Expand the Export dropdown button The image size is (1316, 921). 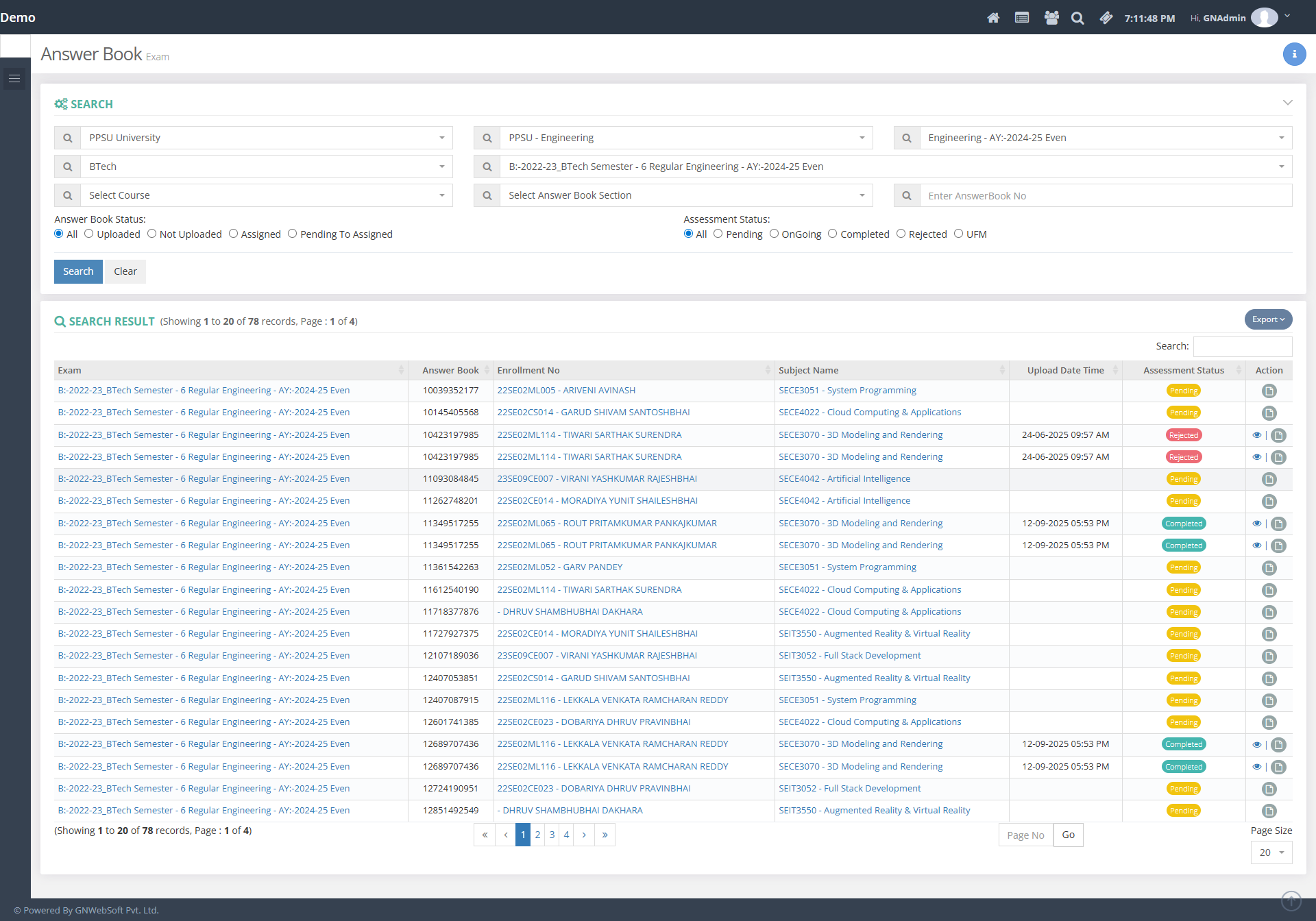(1268, 319)
